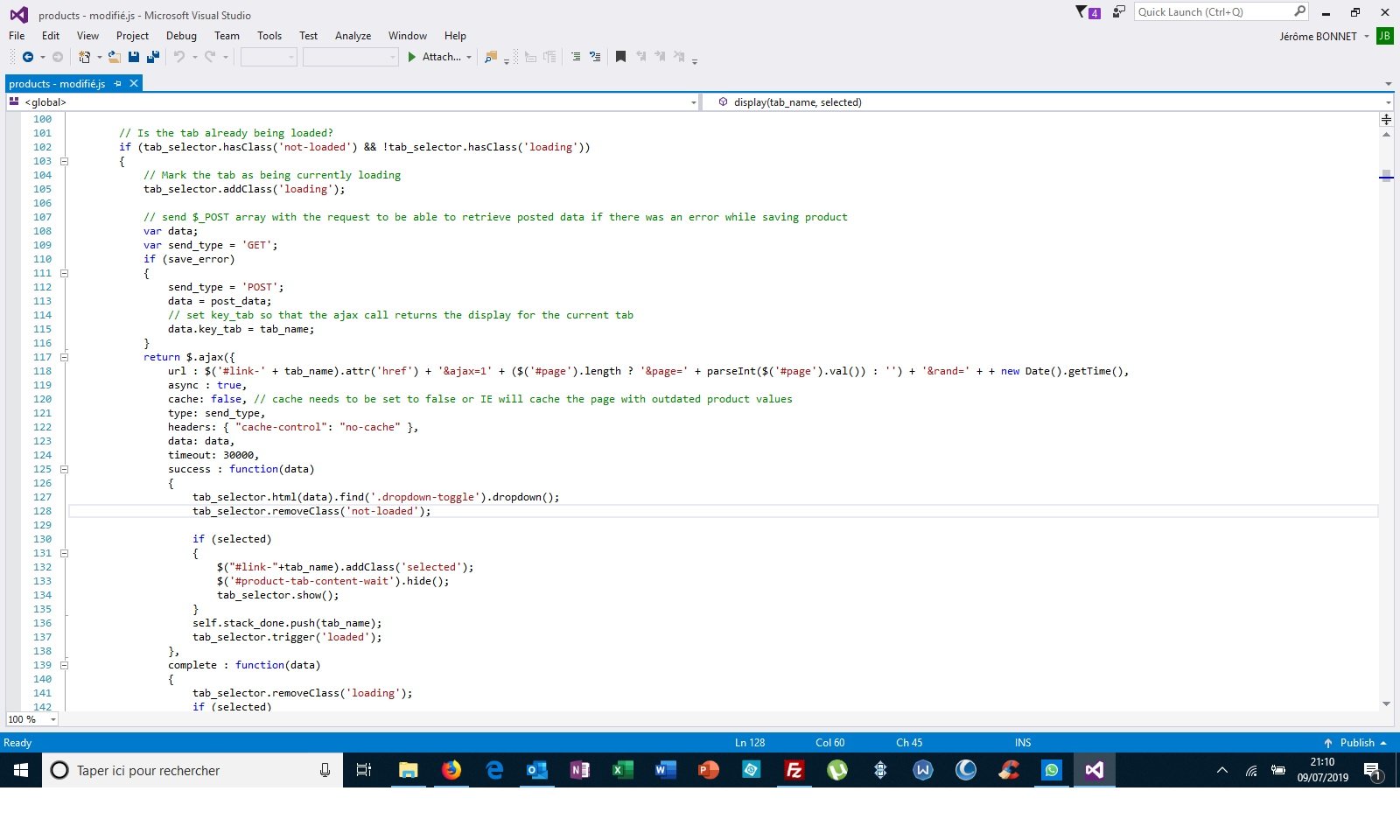1400x840 pixels.
Task: Comment out the selected lines icon
Action: [576, 57]
